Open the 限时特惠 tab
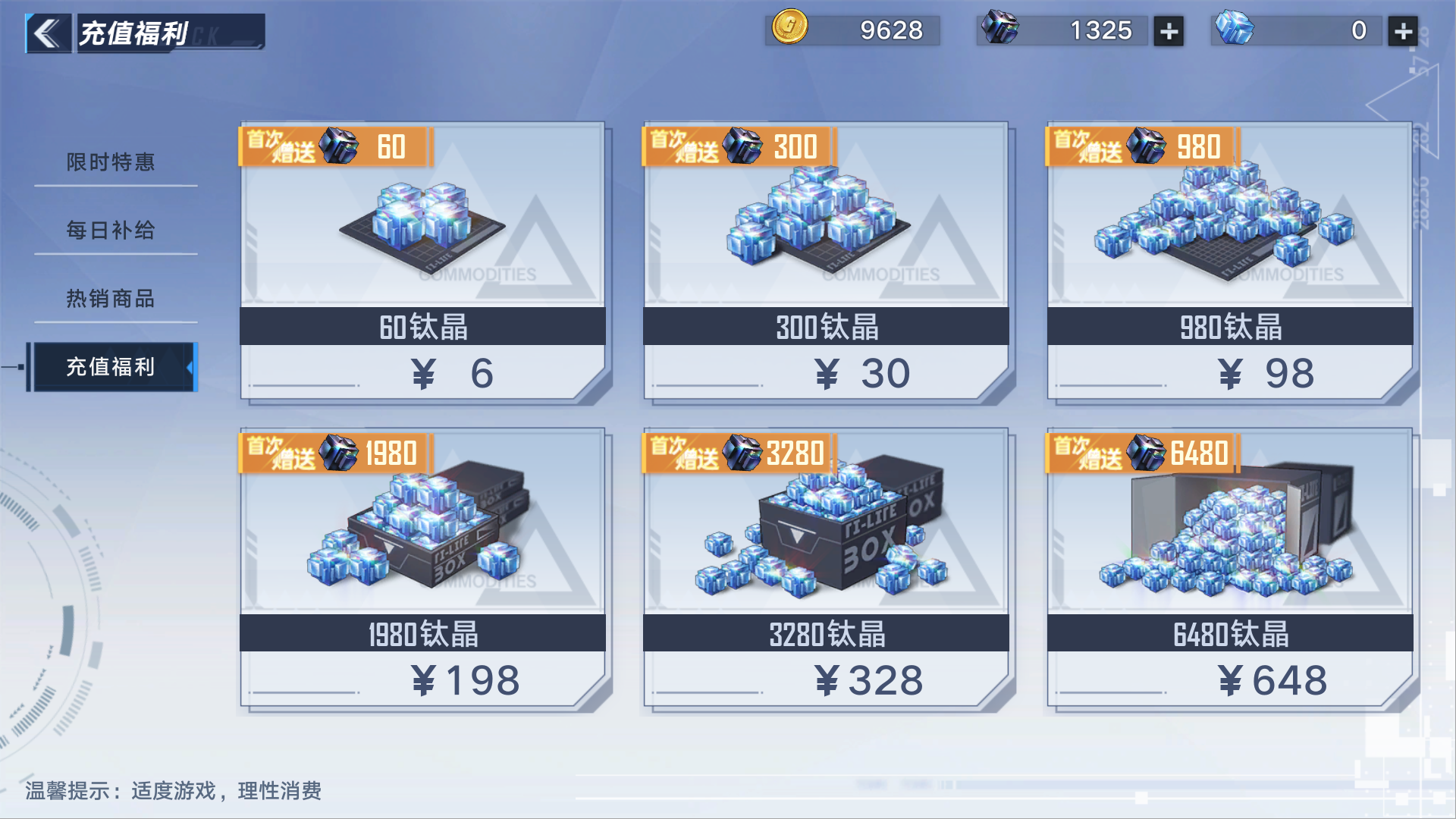1456x819 pixels. click(111, 162)
